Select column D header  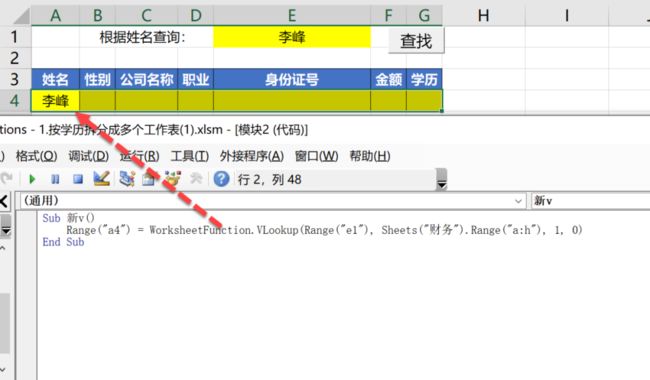pyautogui.click(x=196, y=15)
